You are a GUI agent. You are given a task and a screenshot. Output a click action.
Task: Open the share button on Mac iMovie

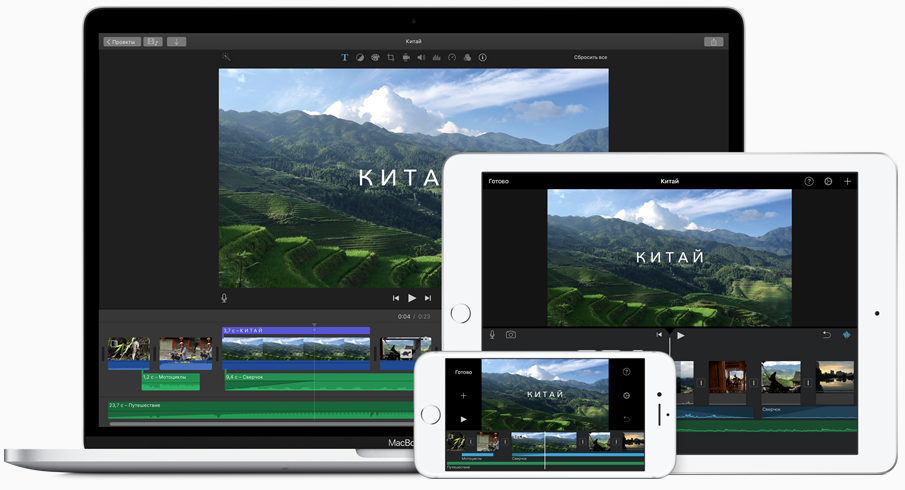(713, 42)
